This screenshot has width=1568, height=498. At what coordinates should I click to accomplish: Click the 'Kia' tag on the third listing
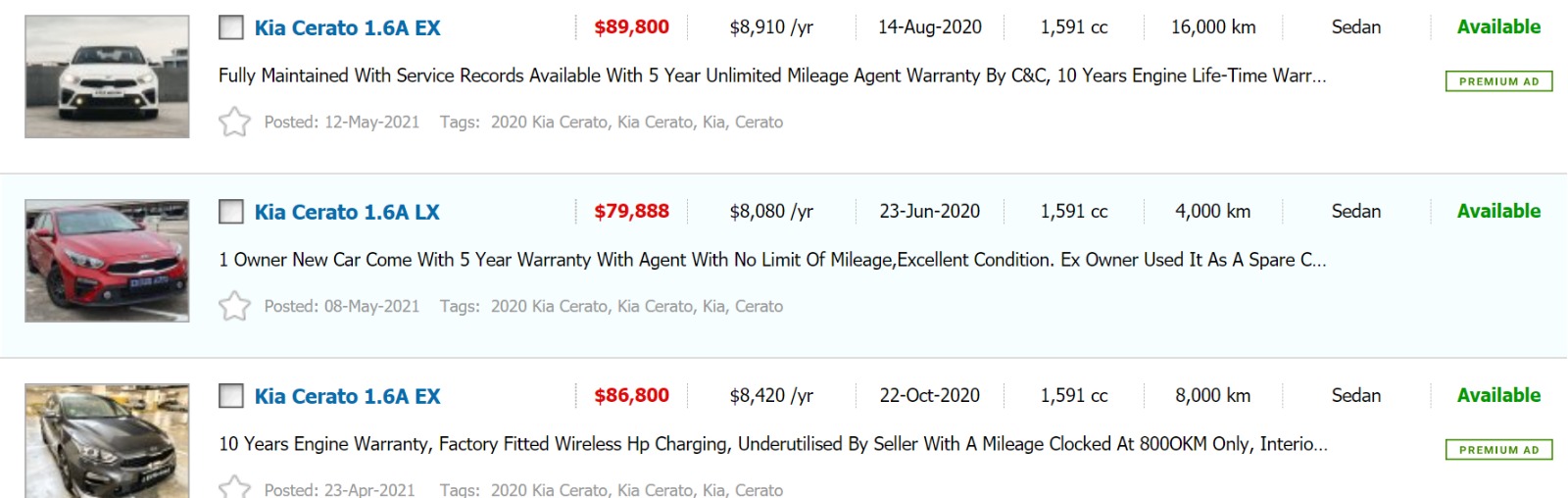(713, 490)
